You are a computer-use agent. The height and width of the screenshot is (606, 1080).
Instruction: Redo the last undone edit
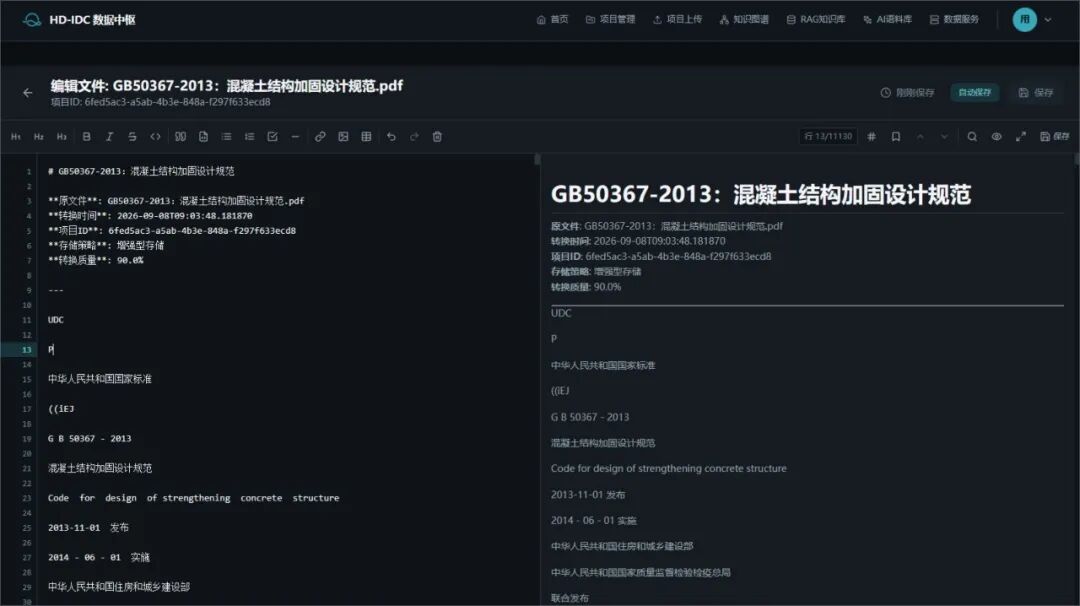(414, 136)
